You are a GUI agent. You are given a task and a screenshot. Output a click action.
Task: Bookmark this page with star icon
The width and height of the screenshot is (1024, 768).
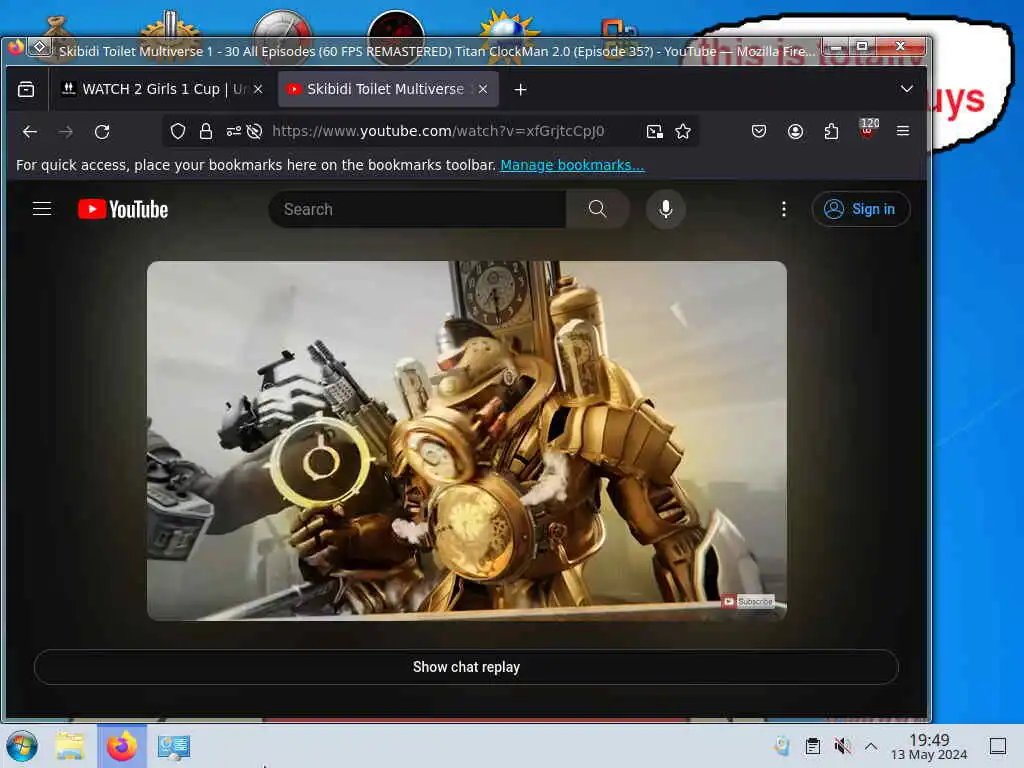point(683,131)
